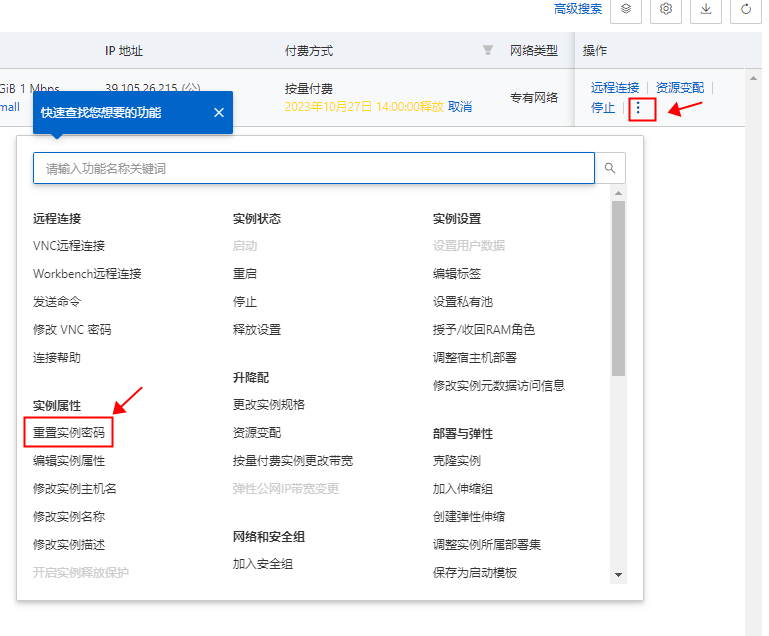Screen dimensions: 769x636
Task: Click the menu scrollbar up arrow
Action: point(618,193)
